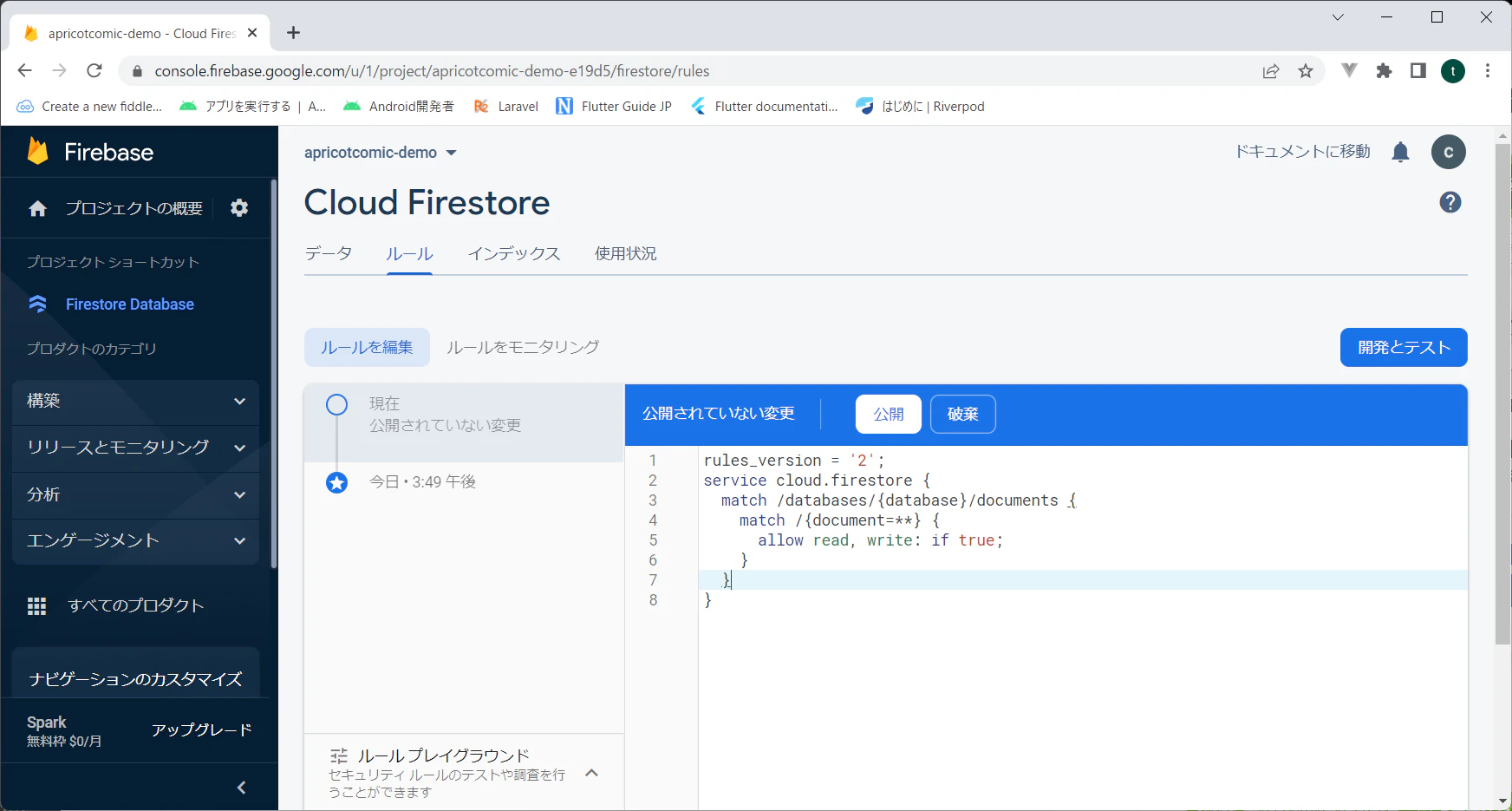Screen dimensions: 1512x811
Task: Select the ルールを編集 sub-tab
Action: 367,347
